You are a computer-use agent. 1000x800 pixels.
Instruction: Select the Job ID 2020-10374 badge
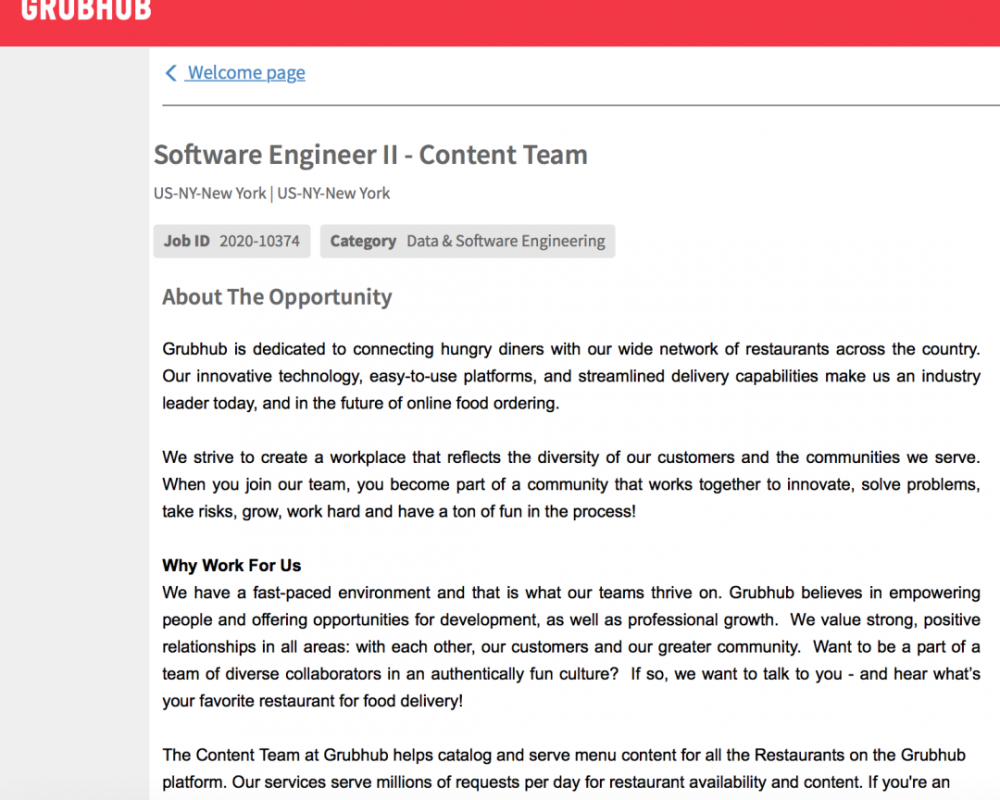tap(231, 241)
